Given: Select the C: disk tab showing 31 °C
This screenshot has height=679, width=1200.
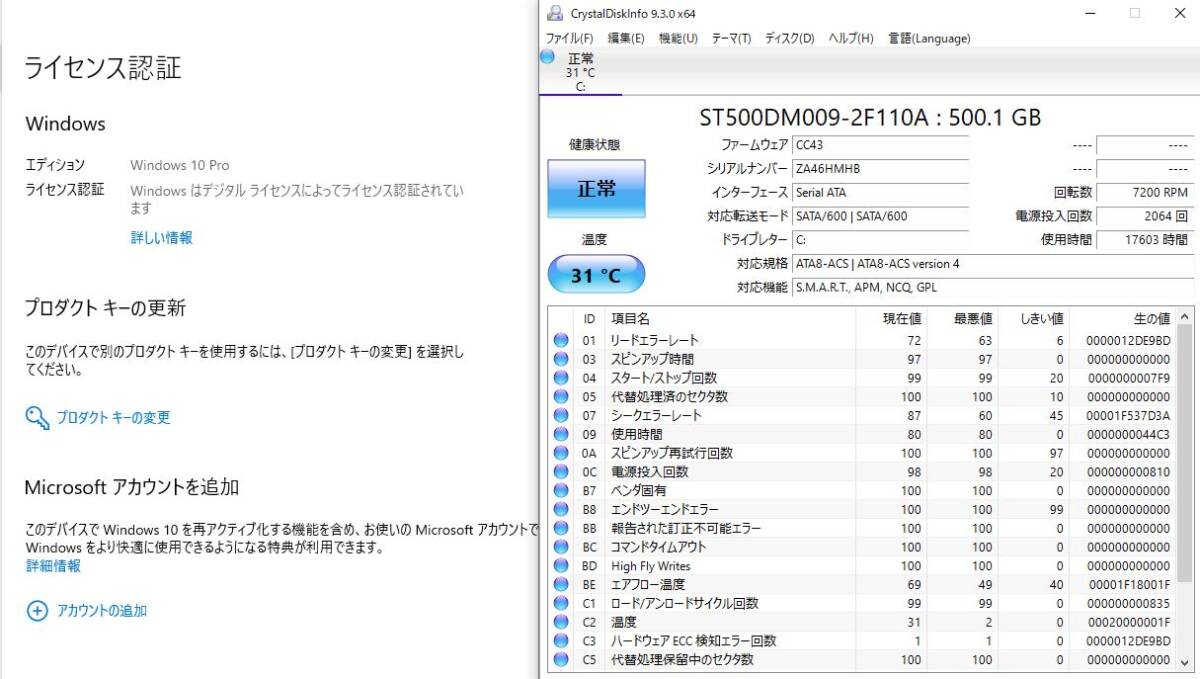Looking at the screenshot, I should coord(580,72).
